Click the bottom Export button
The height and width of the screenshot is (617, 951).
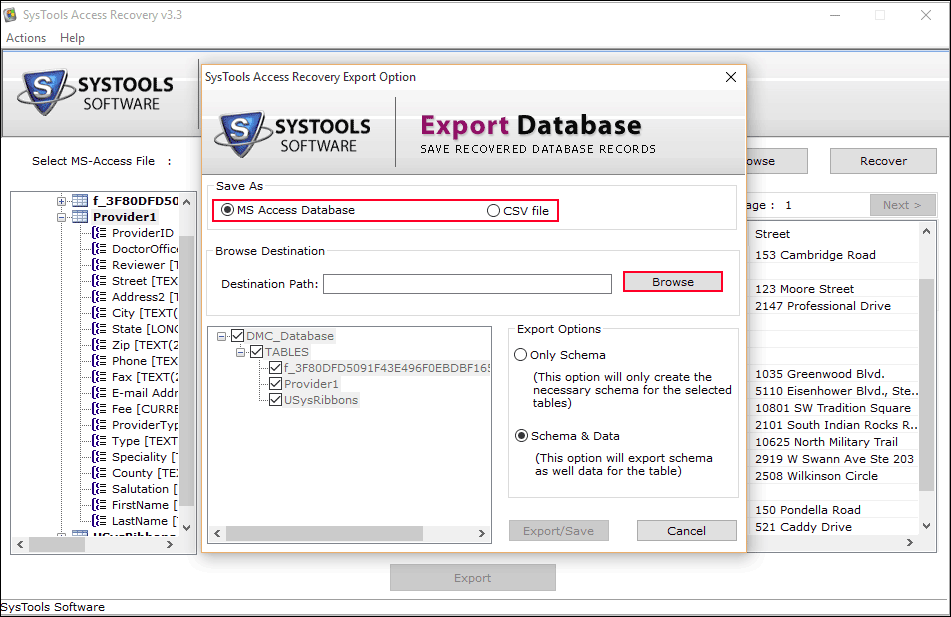coord(472,578)
